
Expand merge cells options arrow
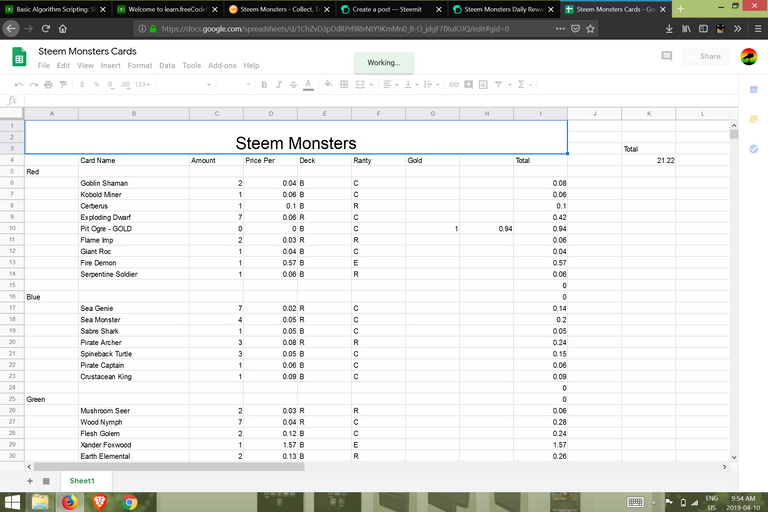371,85
